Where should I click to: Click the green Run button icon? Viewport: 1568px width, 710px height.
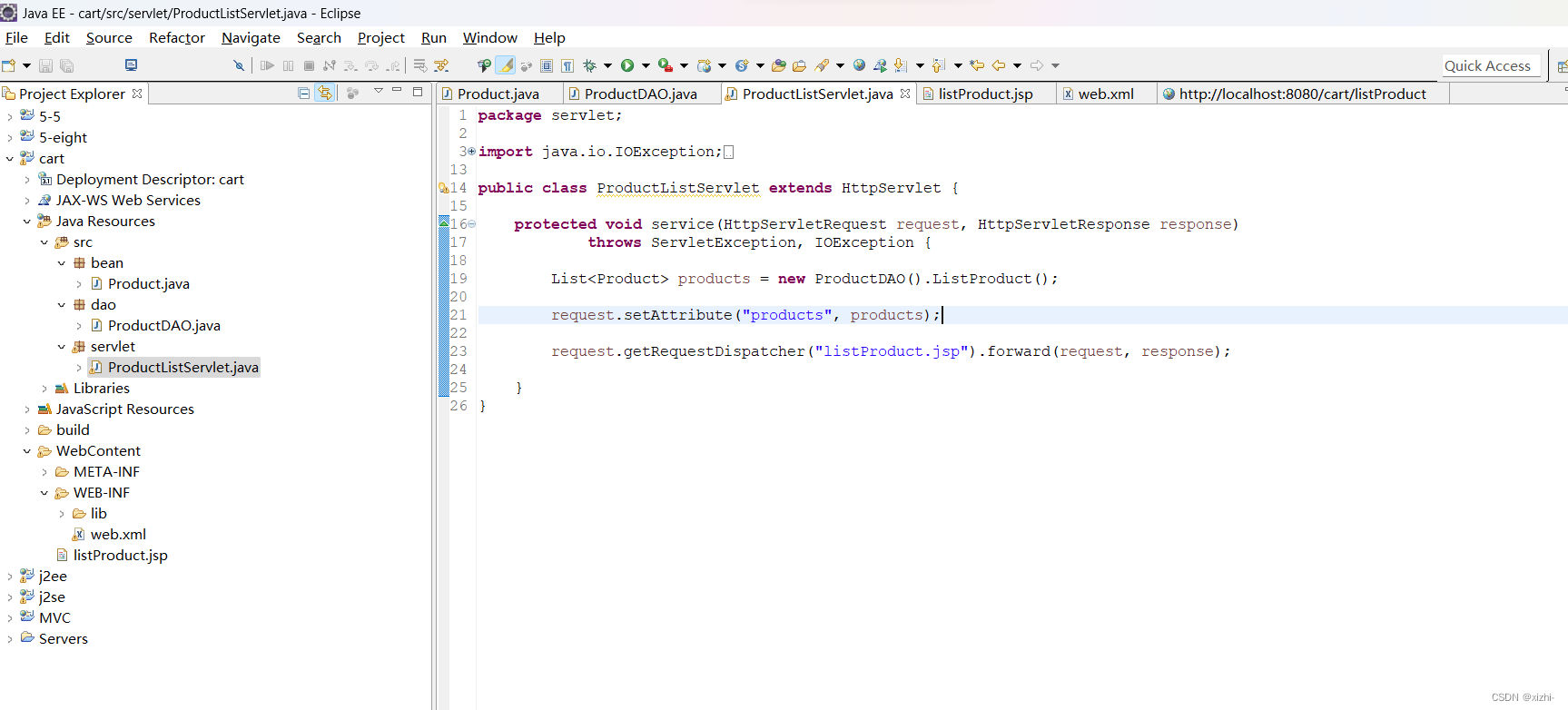click(627, 65)
